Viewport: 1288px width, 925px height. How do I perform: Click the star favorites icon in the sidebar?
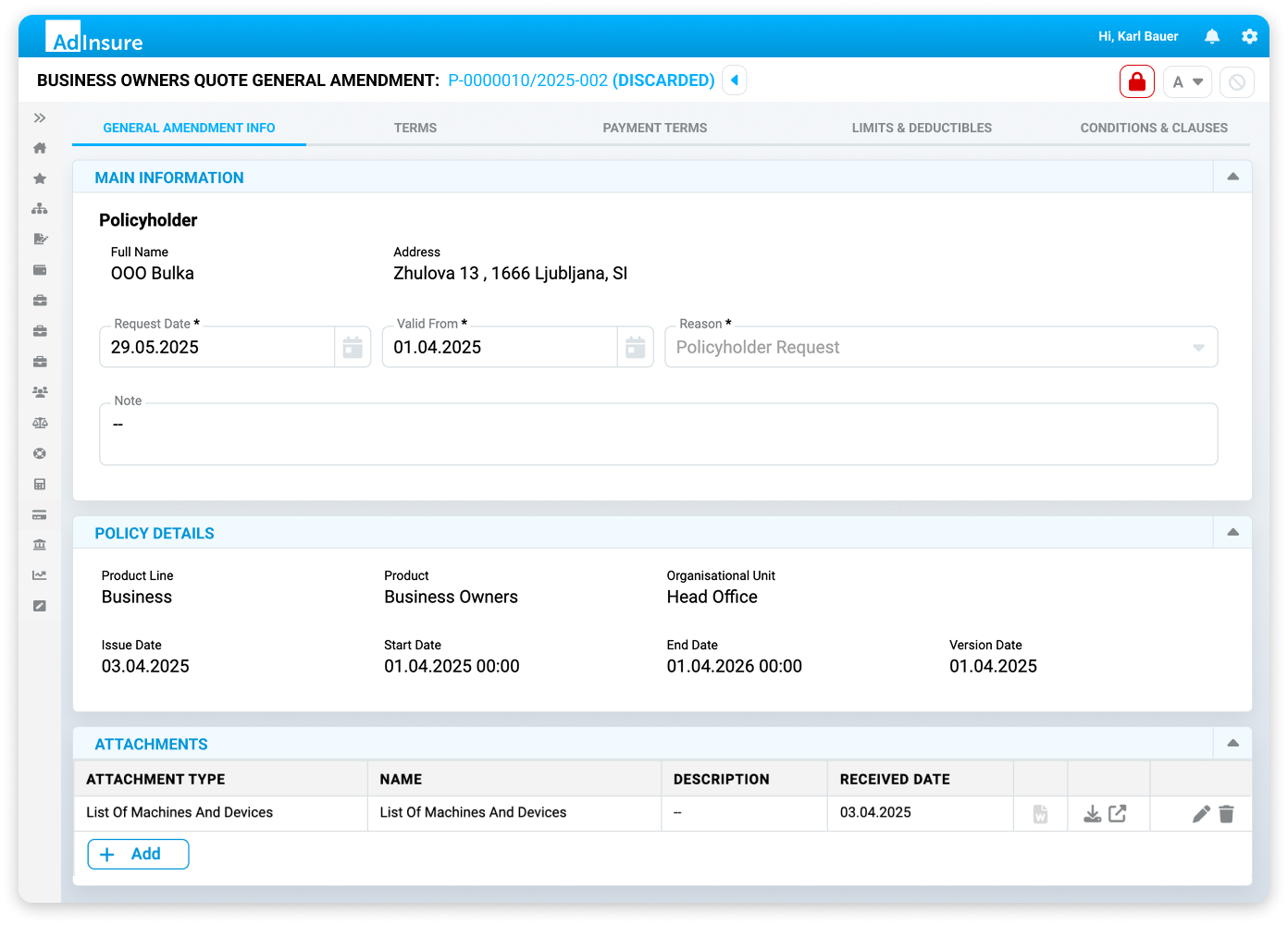(x=39, y=178)
